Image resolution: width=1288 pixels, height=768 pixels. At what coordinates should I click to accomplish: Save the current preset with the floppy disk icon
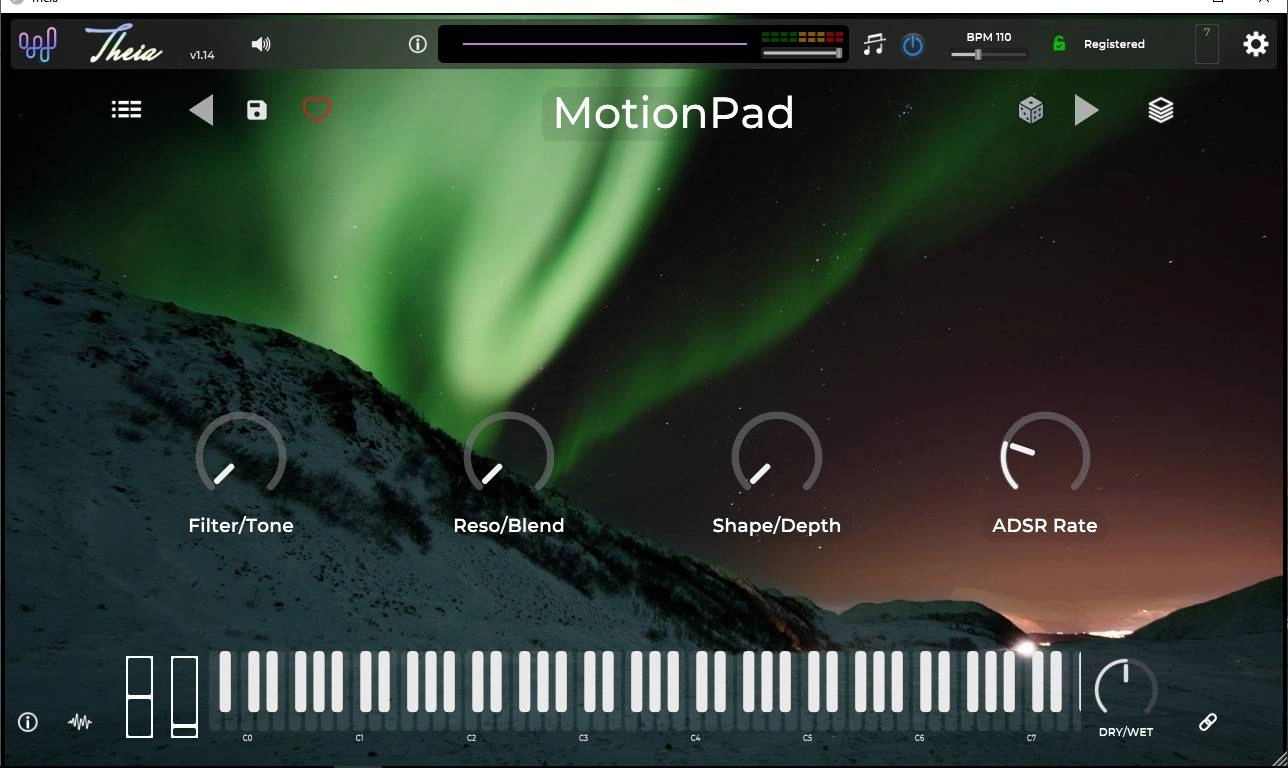click(x=257, y=110)
